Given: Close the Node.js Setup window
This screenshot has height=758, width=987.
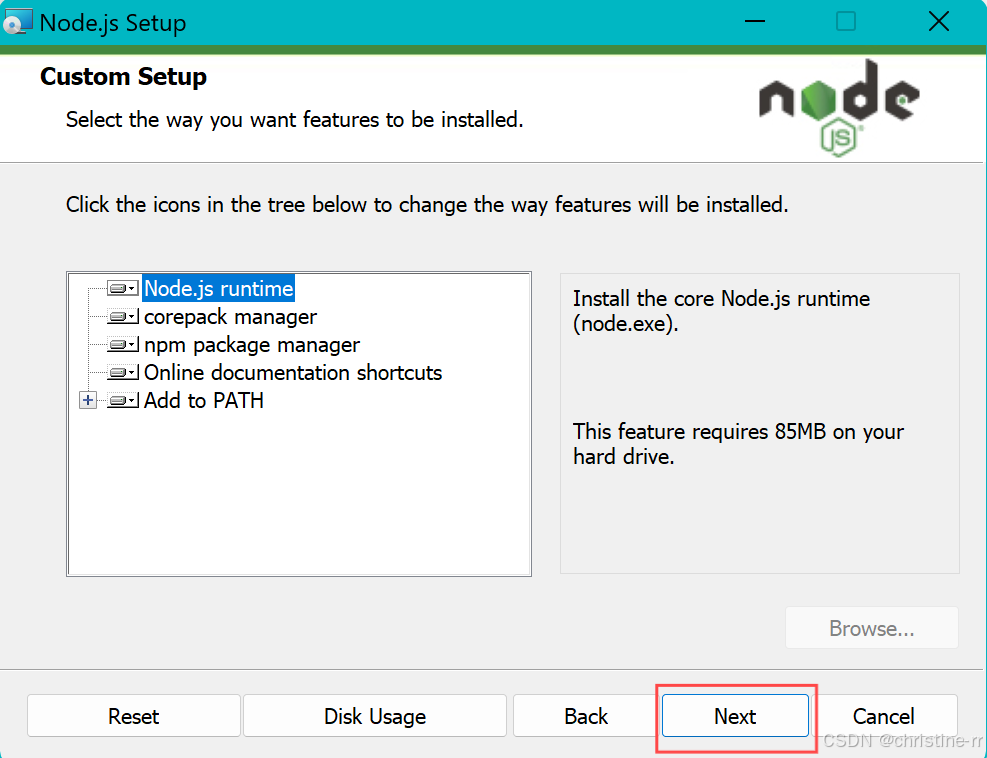Looking at the screenshot, I should [x=939, y=21].
